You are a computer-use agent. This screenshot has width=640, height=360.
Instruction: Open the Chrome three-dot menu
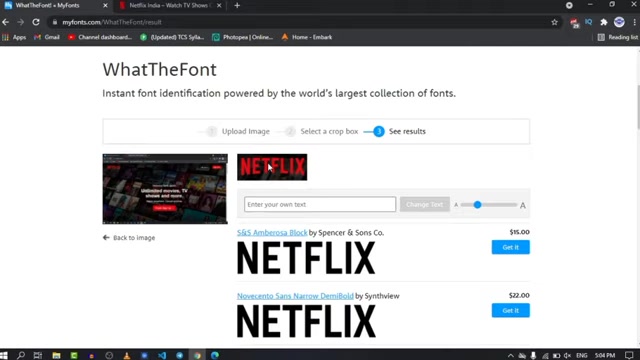click(634, 22)
